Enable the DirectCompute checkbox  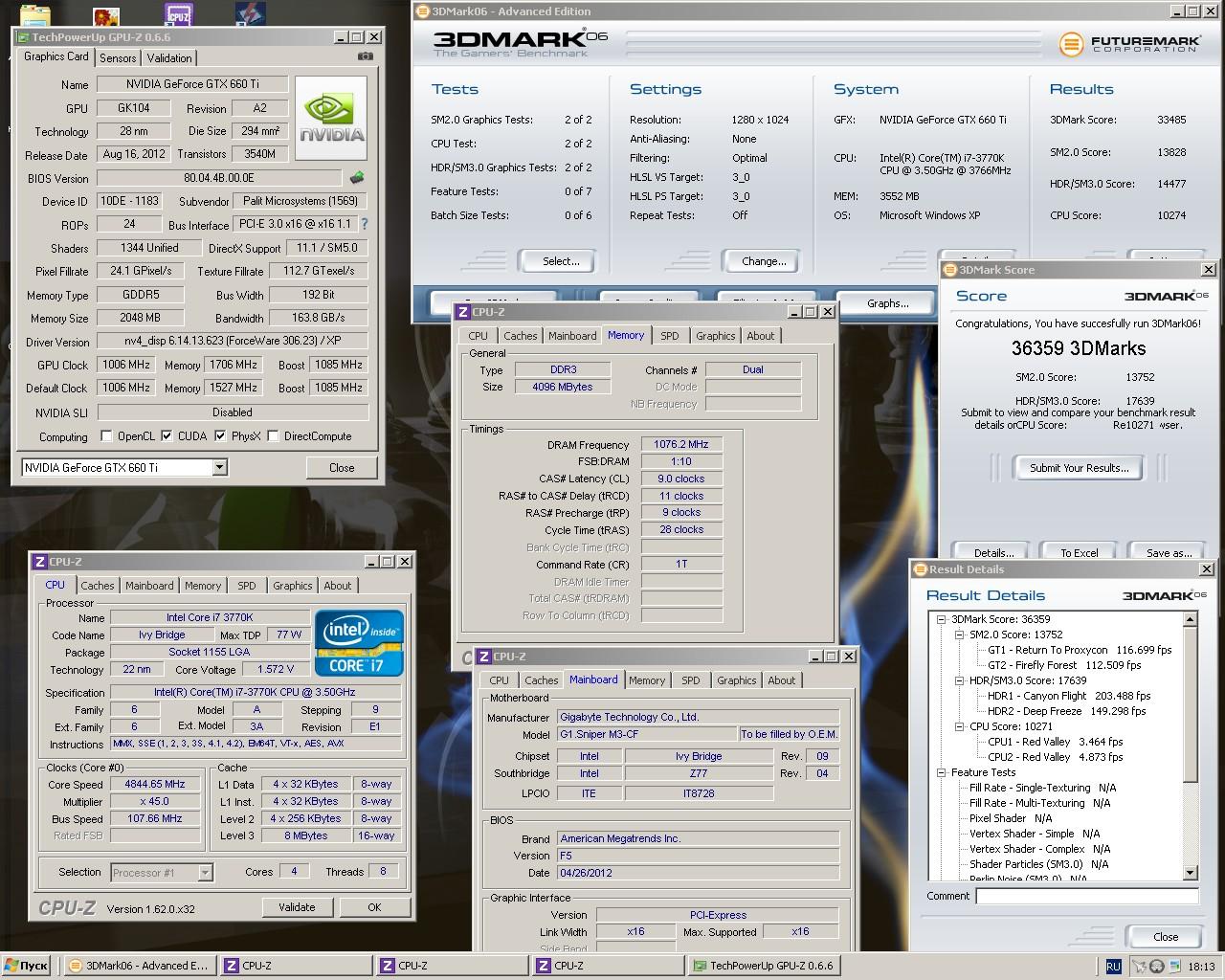click(274, 436)
